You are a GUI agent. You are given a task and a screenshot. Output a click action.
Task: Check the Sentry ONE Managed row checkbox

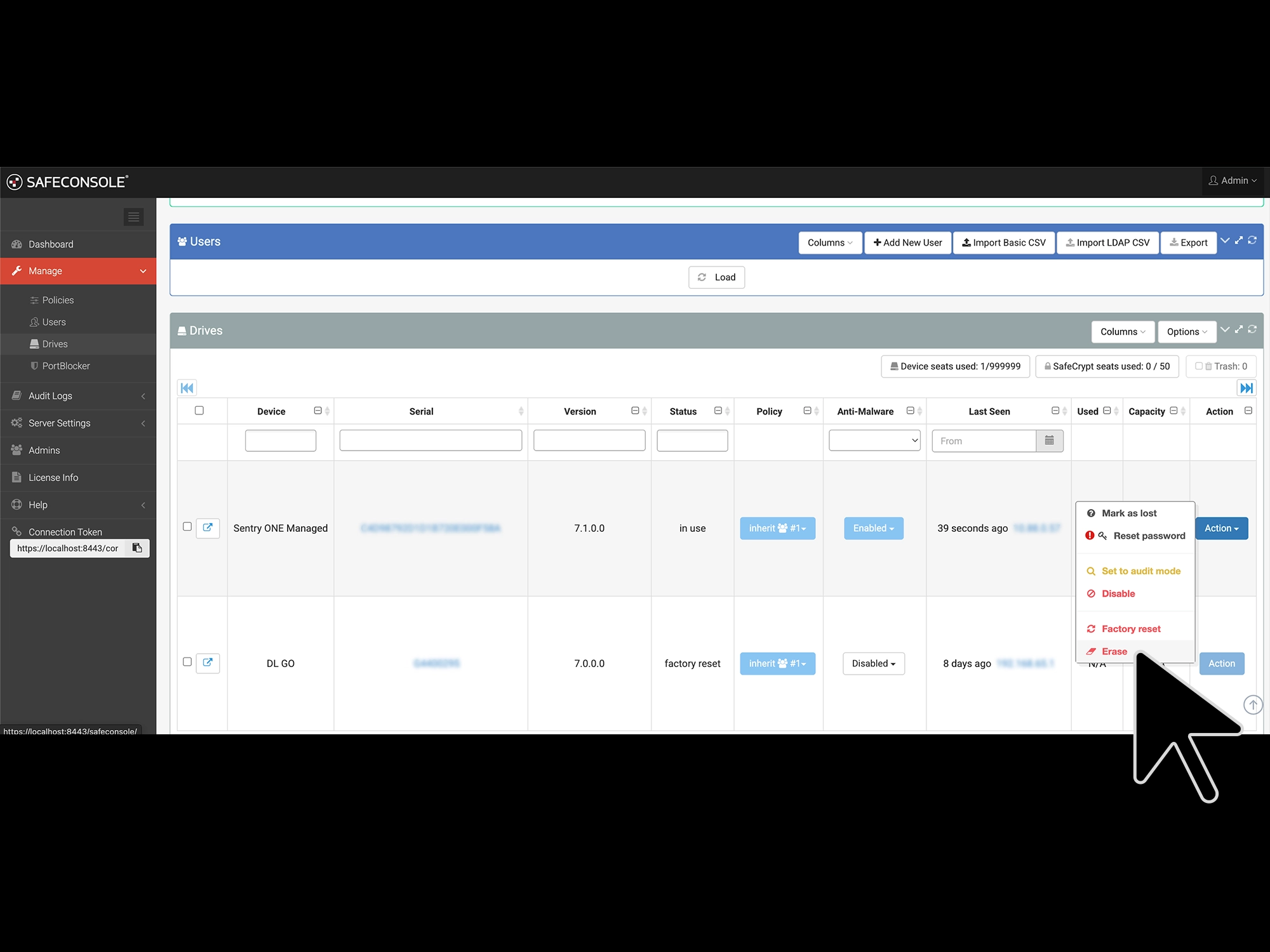(x=187, y=526)
